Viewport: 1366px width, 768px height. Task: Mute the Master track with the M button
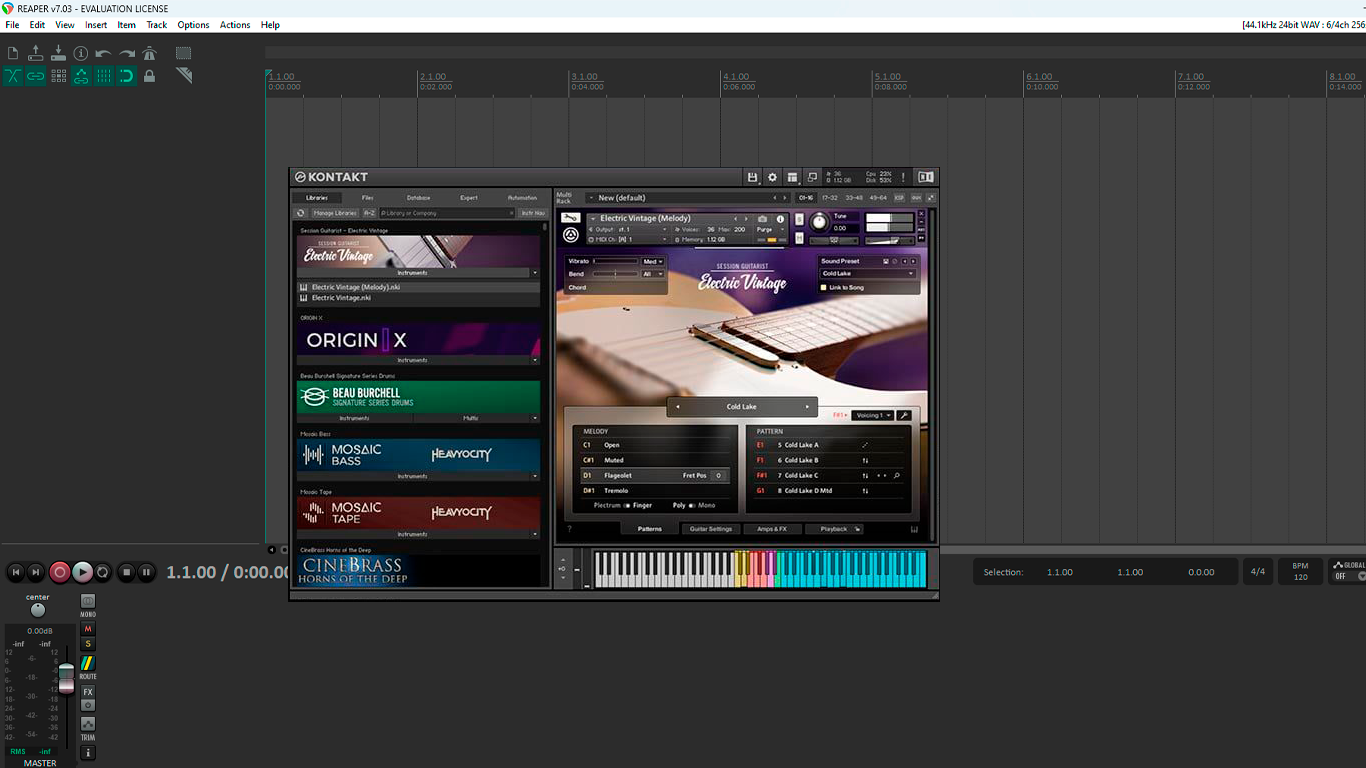click(88, 629)
